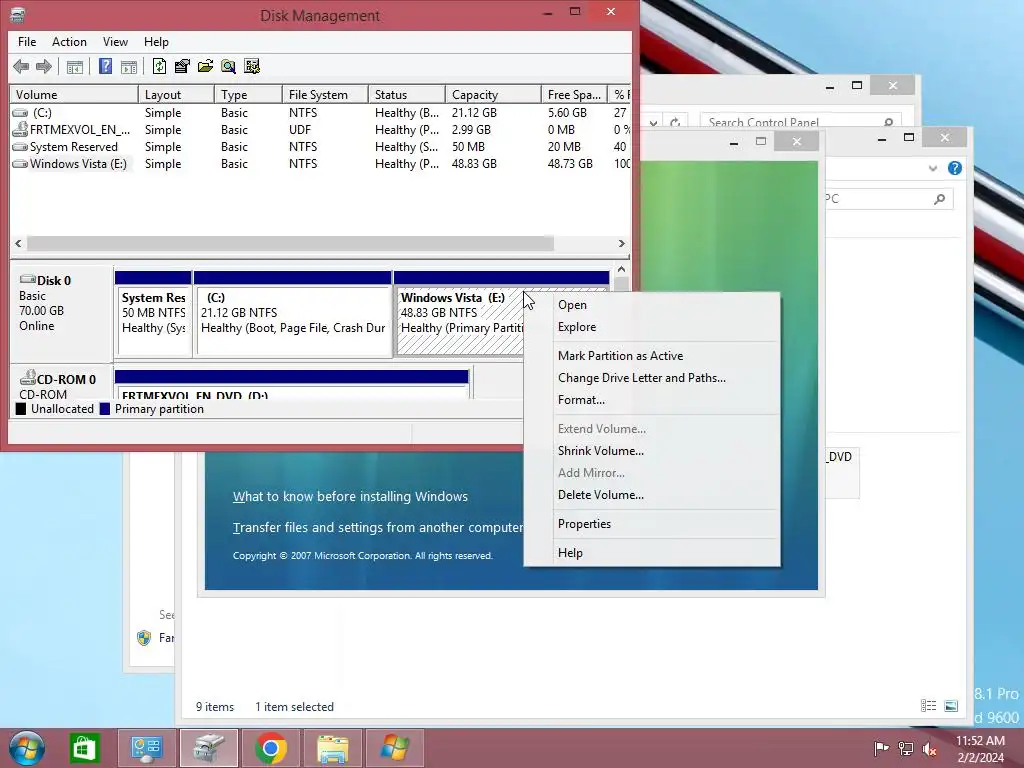
Task: Toggle the Show/Hide Action Pane toolbar icon
Action: coord(129,66)
